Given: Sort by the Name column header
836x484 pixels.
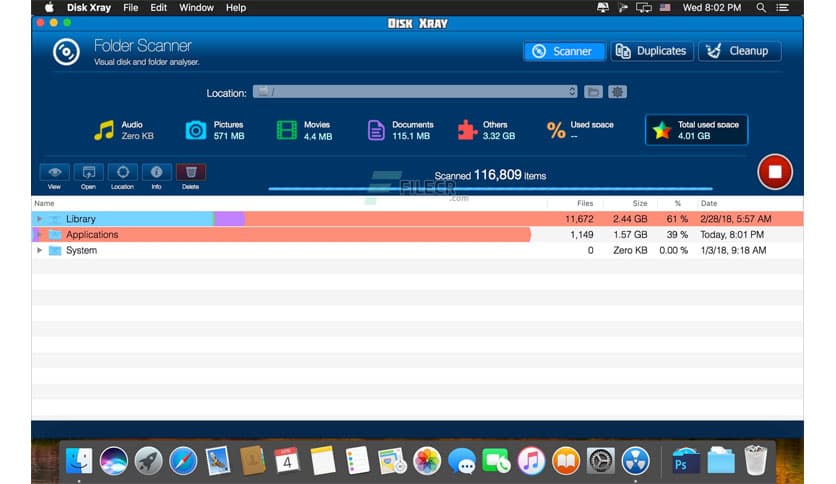Looking at the screenshot, I should (x=44, y=203).
